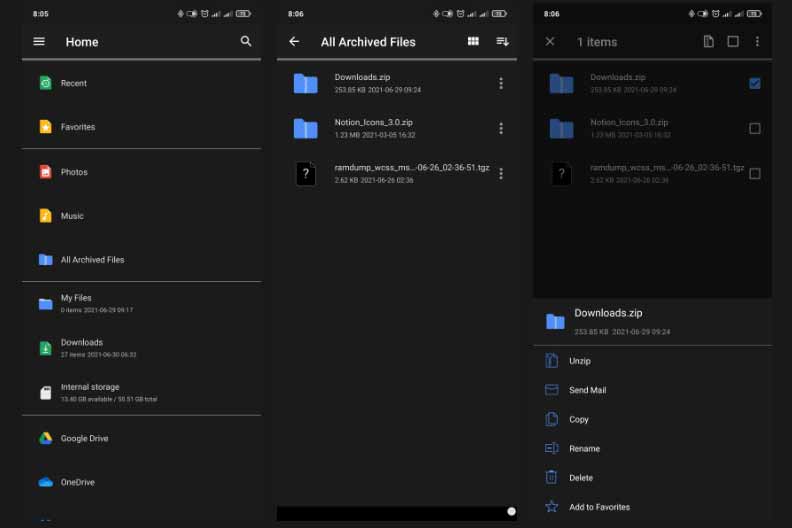Tap the file icon in selection toolbar
Image resolution: width=792 pixels, height=528 pixels.
709,41
